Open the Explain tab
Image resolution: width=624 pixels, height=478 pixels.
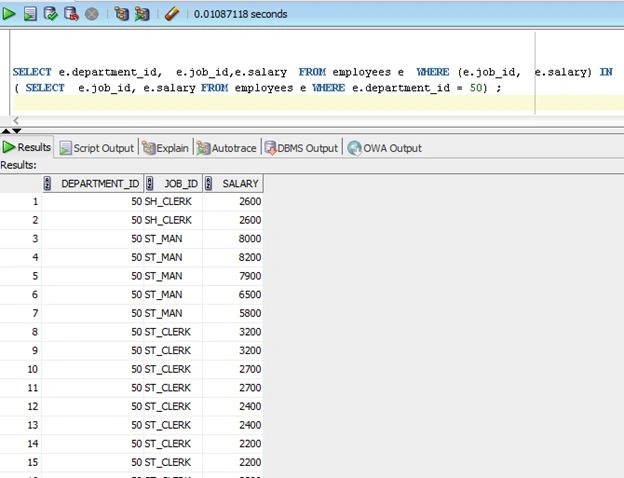click(165, 148)
